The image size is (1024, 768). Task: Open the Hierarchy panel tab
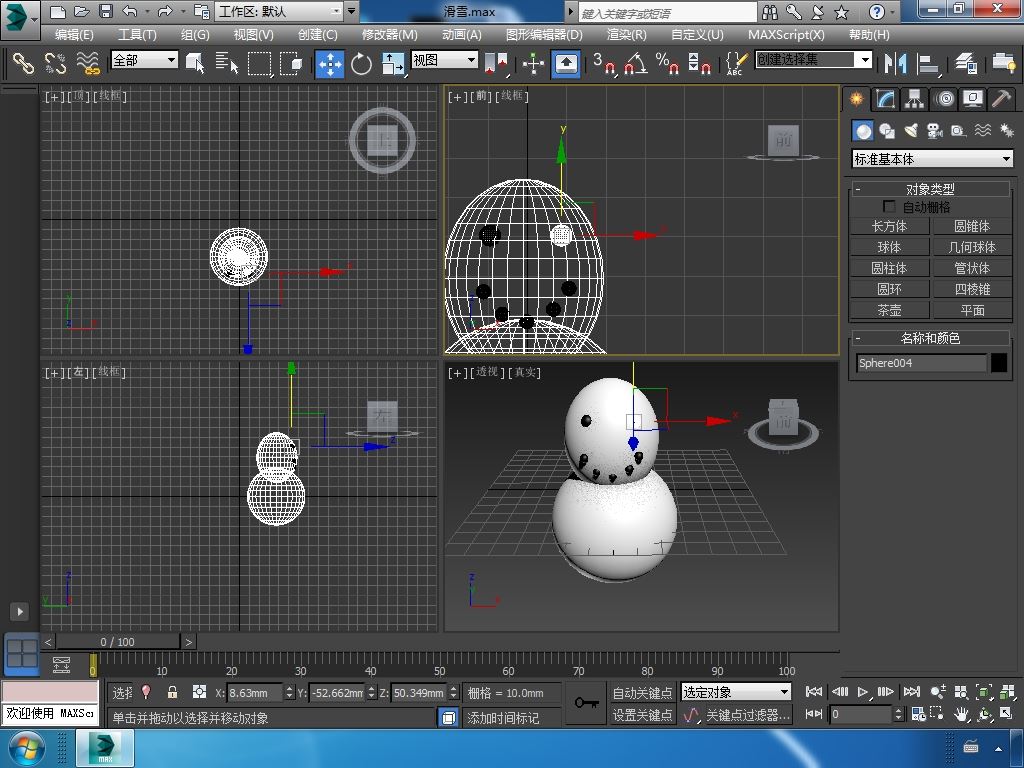click(914, 99)
